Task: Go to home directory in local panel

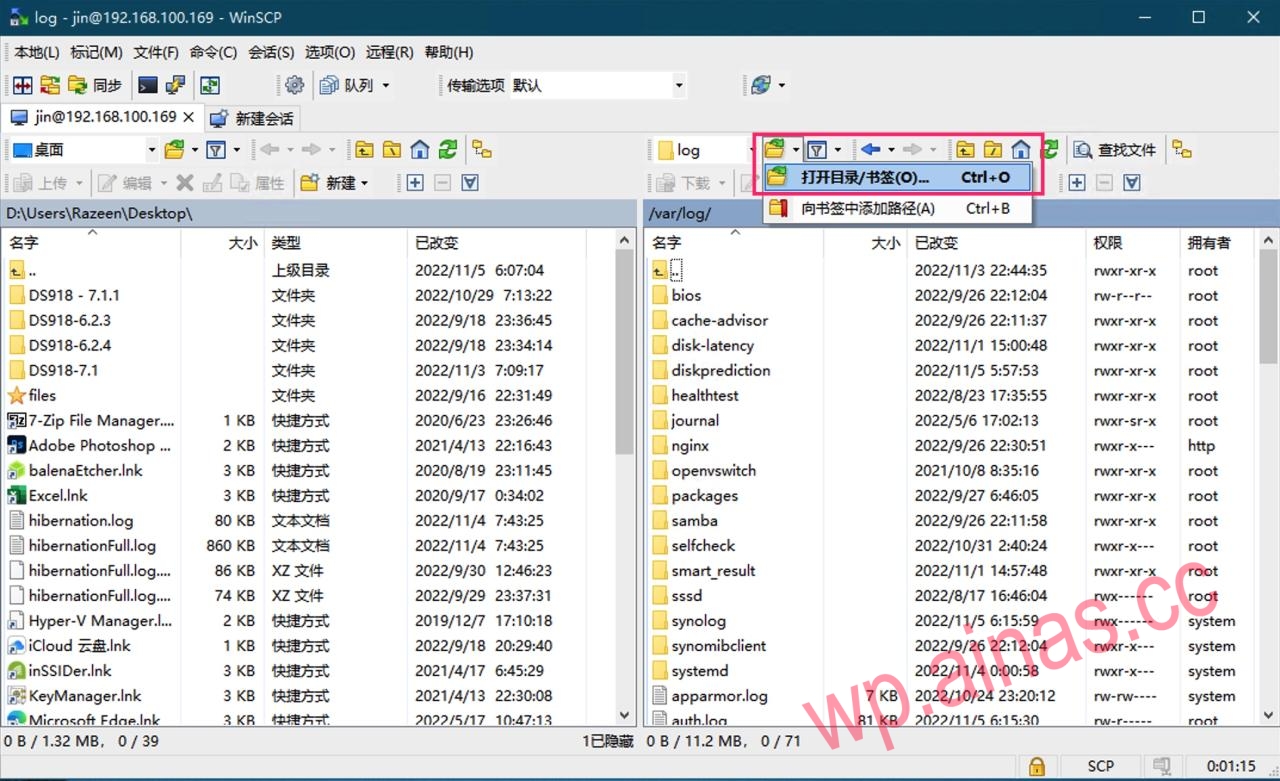Action: tap(420, 150)
